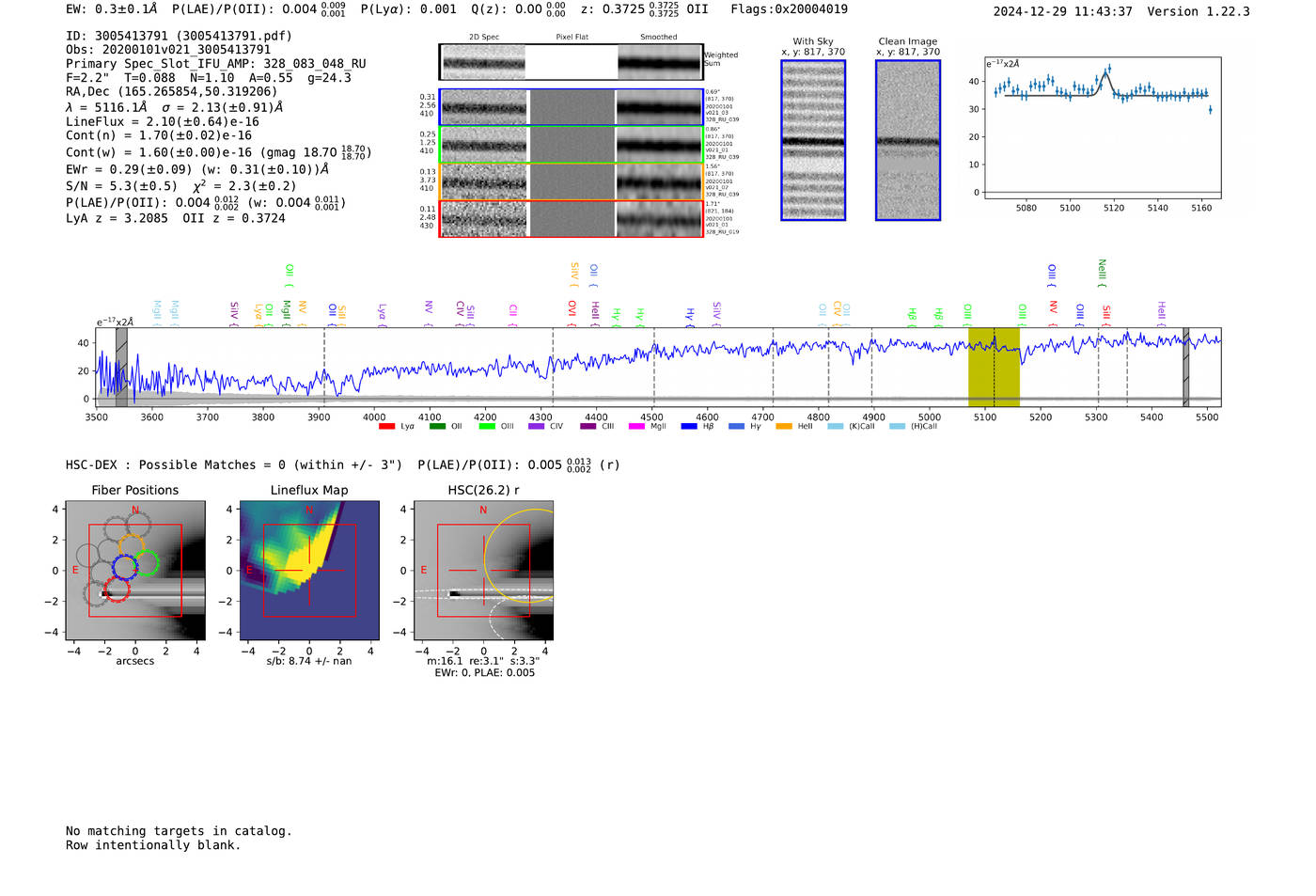Click the HSC-DEX Possible Matches = 0 line
Image resolution: width=1316 pixels, height=896 pixels.
(x=234, y=465)
